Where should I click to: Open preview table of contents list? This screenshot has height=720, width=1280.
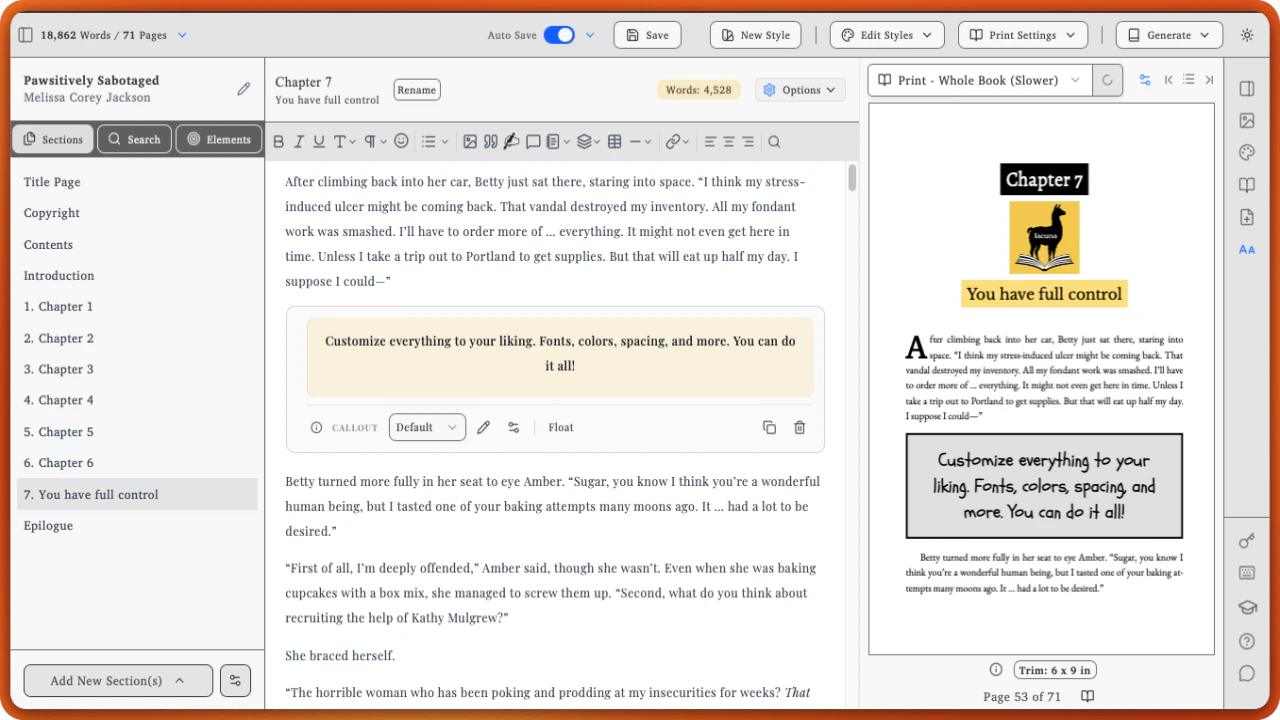1188,80
